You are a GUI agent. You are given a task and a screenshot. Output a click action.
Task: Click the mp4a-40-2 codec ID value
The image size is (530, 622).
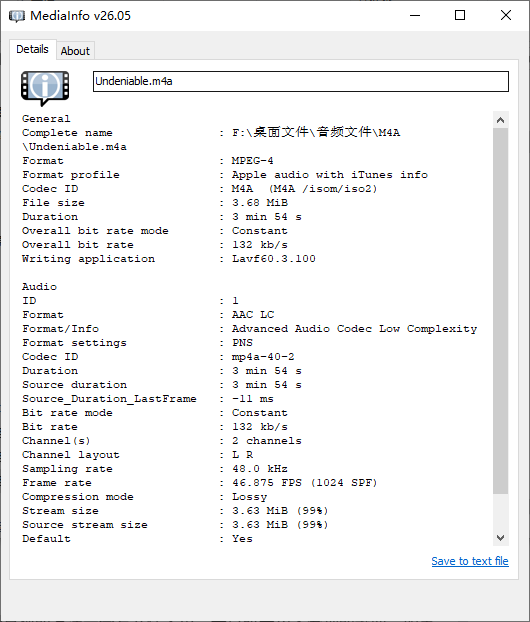(263, 357)
